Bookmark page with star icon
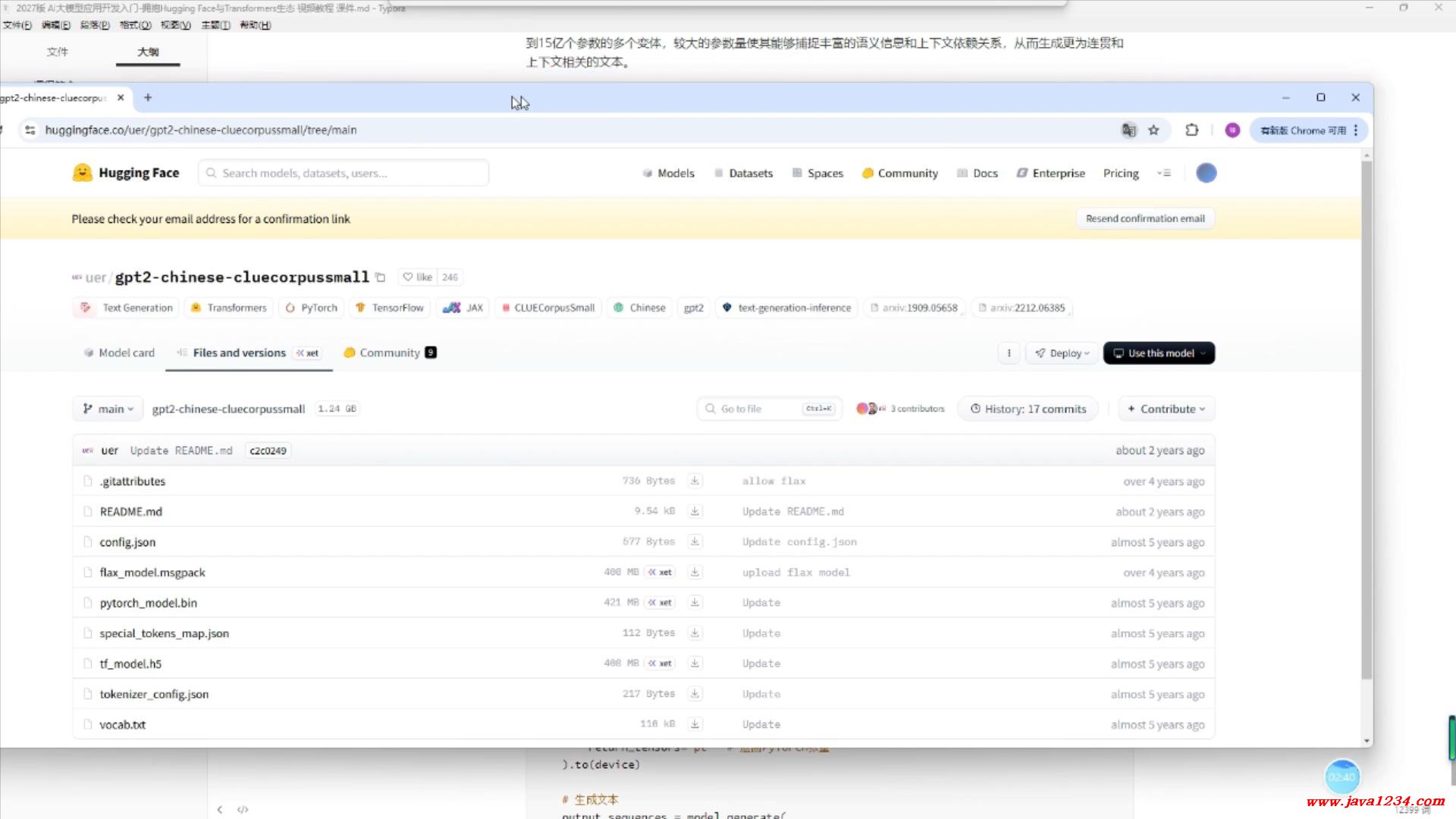This screenshot has width=1456, height=819. tap(1153, 130)
